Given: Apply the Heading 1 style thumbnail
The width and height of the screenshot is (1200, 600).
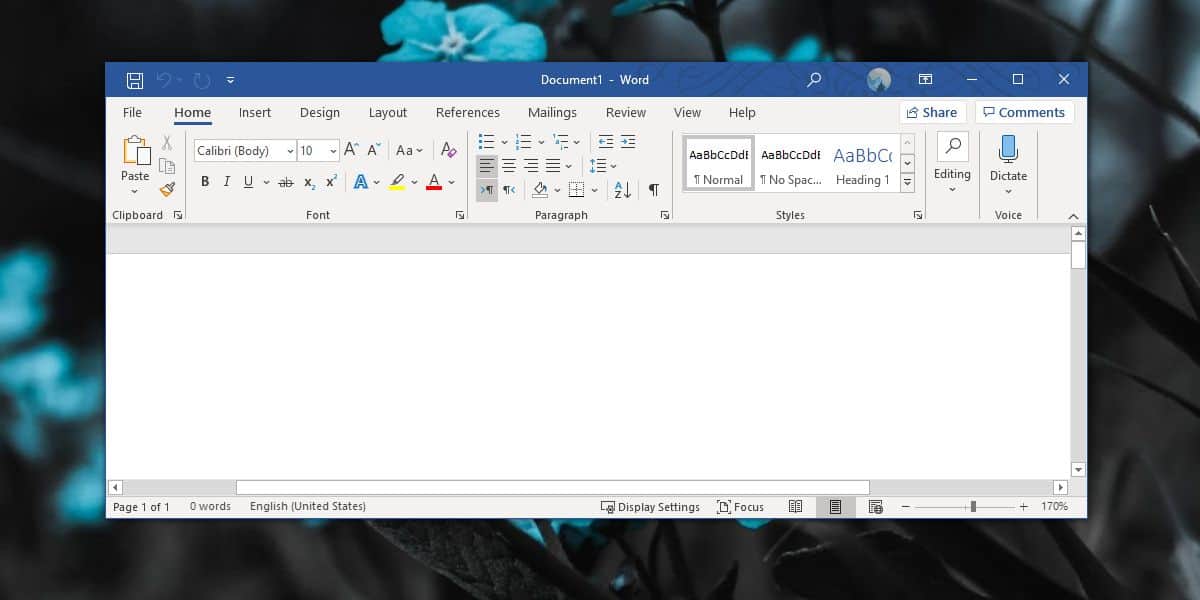Looking at the screenshot, I should coord(863,163).
